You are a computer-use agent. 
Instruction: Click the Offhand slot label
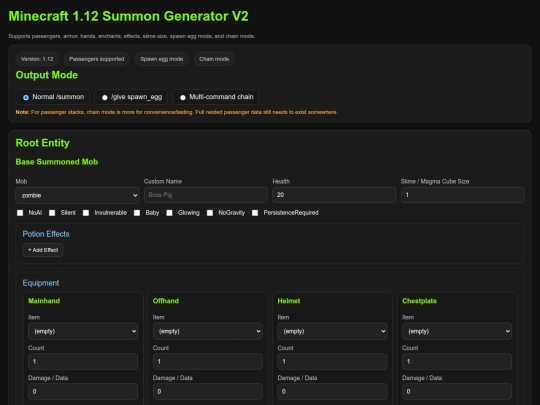pyautogui.click(x=166, y=301)
